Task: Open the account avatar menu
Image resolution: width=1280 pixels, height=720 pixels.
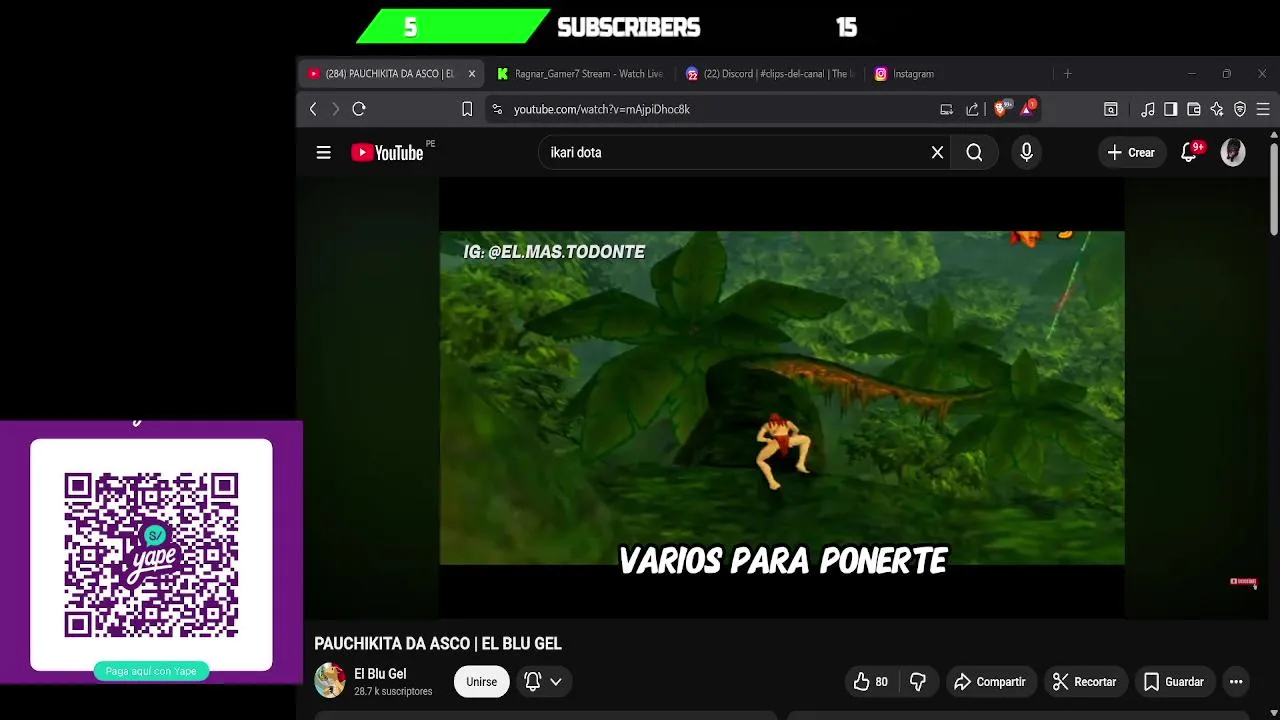Action: pos(1233,153)
